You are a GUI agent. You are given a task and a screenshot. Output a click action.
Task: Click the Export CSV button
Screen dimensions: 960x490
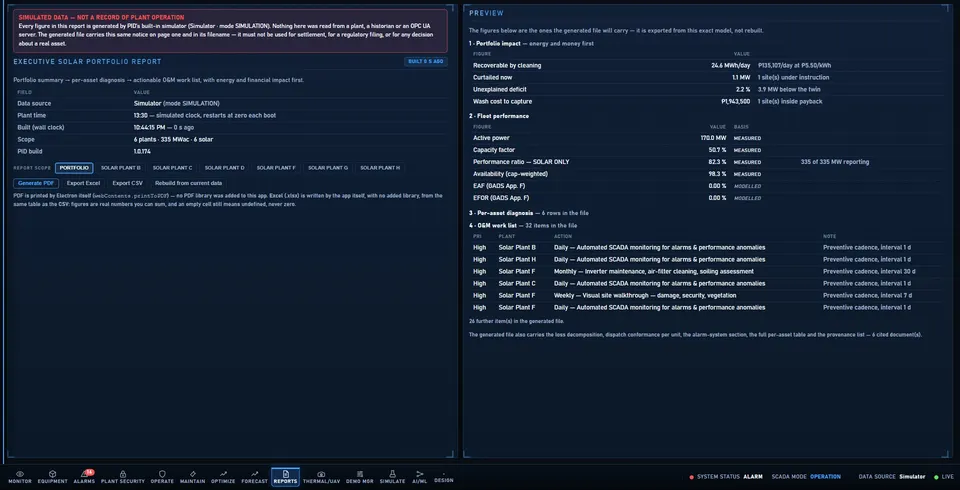pyautogui.click(x=127, y=183)
